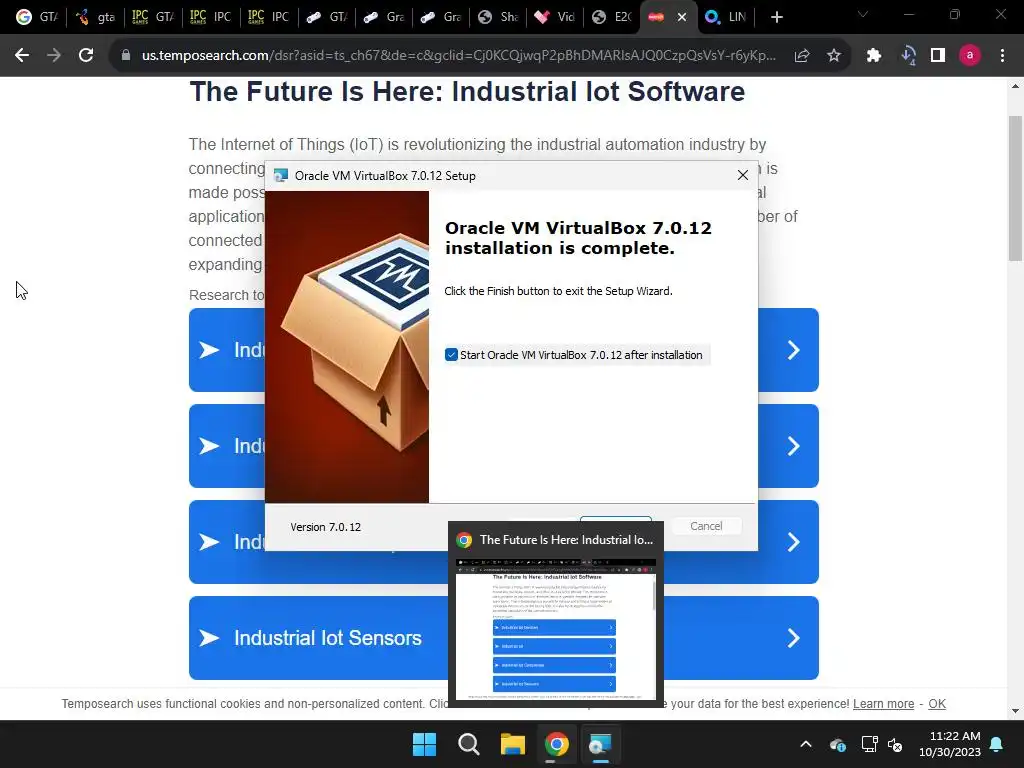
Task: Switch to the 'gta' tab
Action: (x=95, y=17)
